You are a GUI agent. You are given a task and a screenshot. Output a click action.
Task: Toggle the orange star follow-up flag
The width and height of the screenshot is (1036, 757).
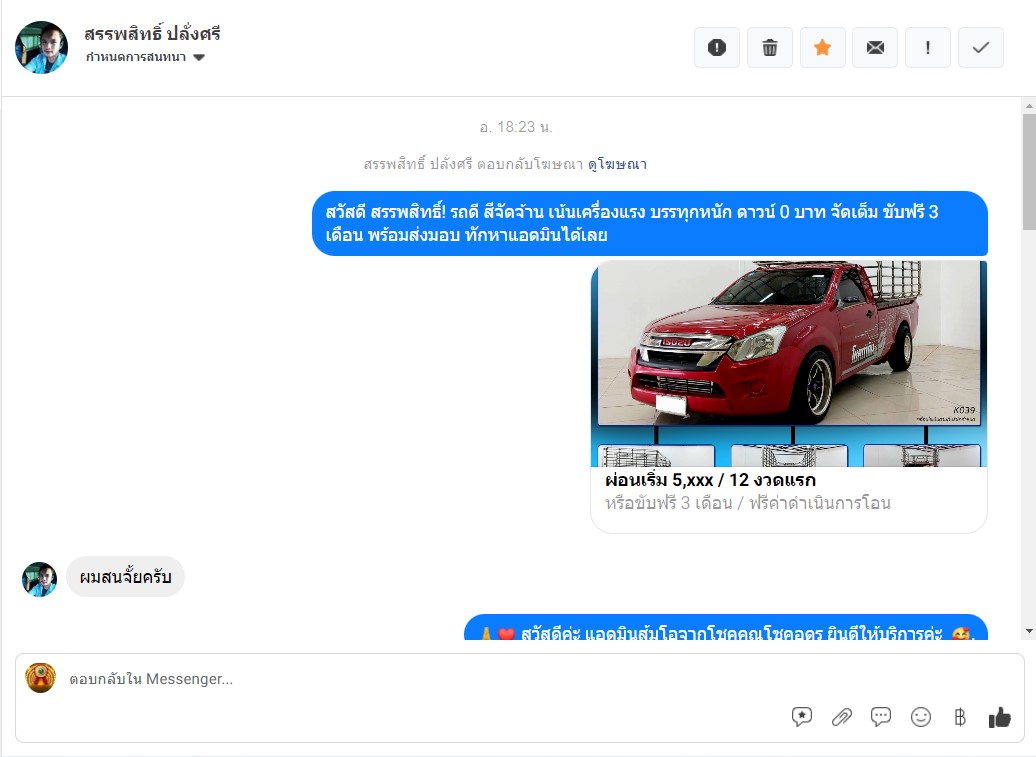[x=822, y=48]
